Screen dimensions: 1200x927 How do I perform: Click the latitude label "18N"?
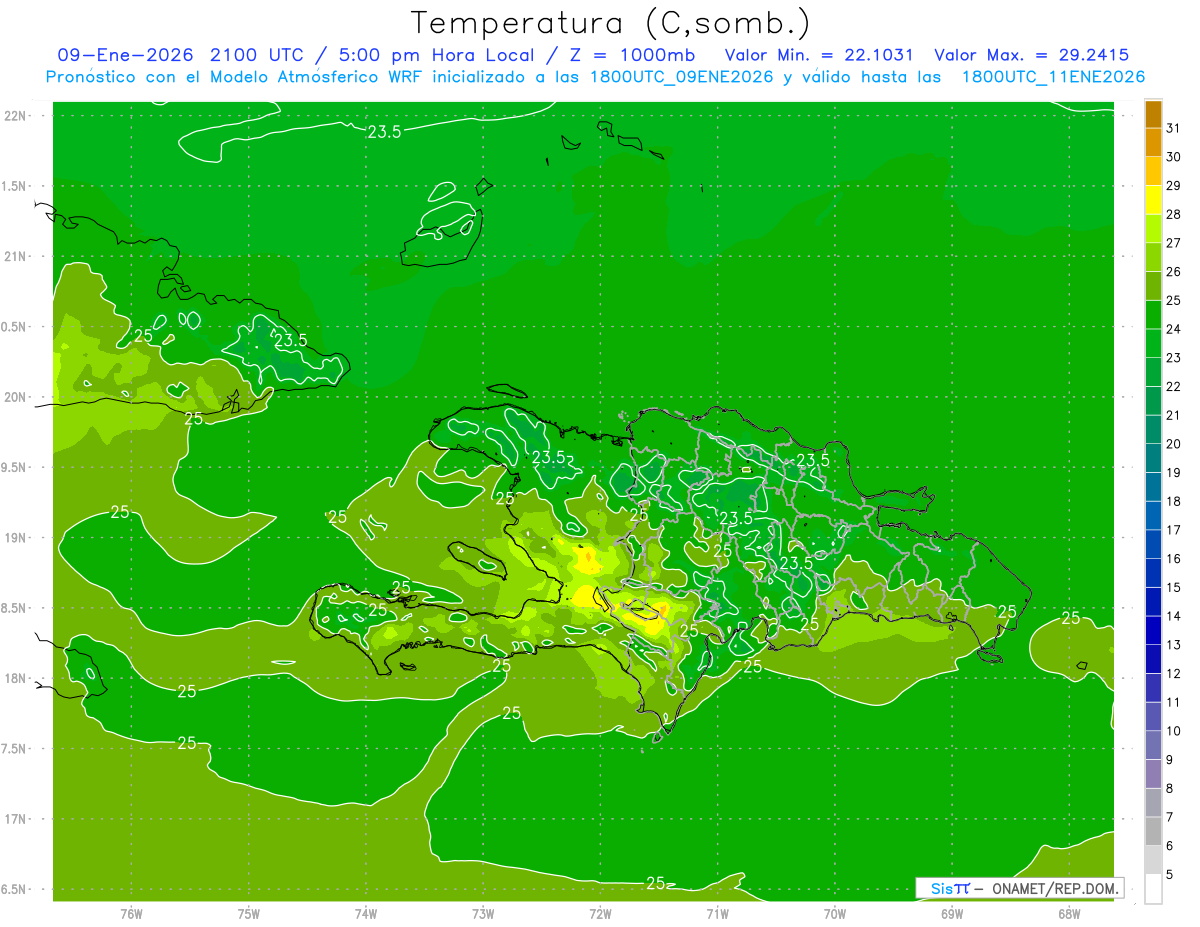point(16,678)
